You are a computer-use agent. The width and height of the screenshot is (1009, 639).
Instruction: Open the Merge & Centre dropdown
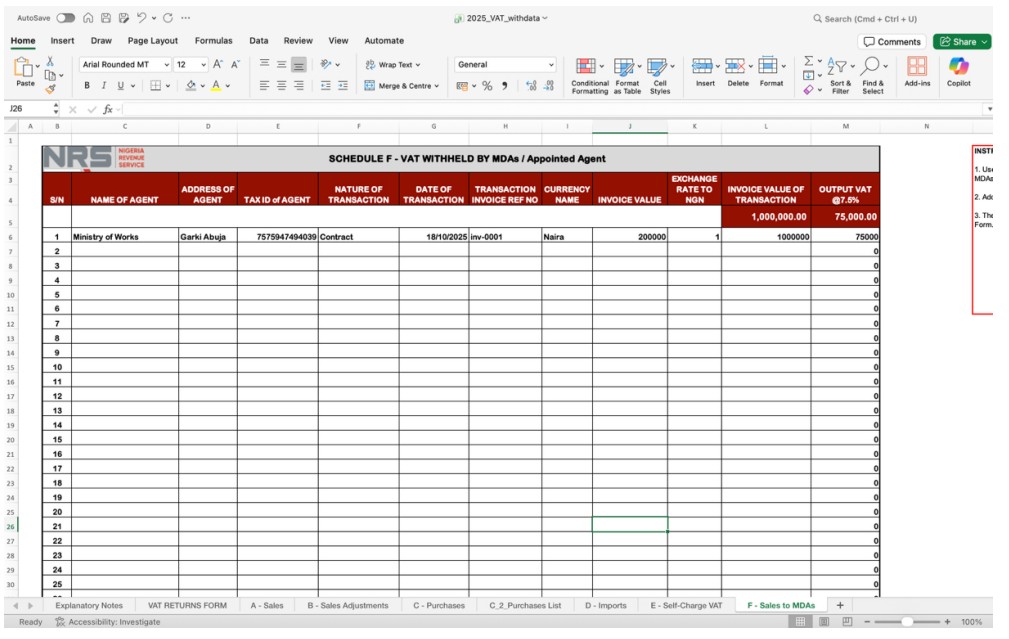coord(436,86)
